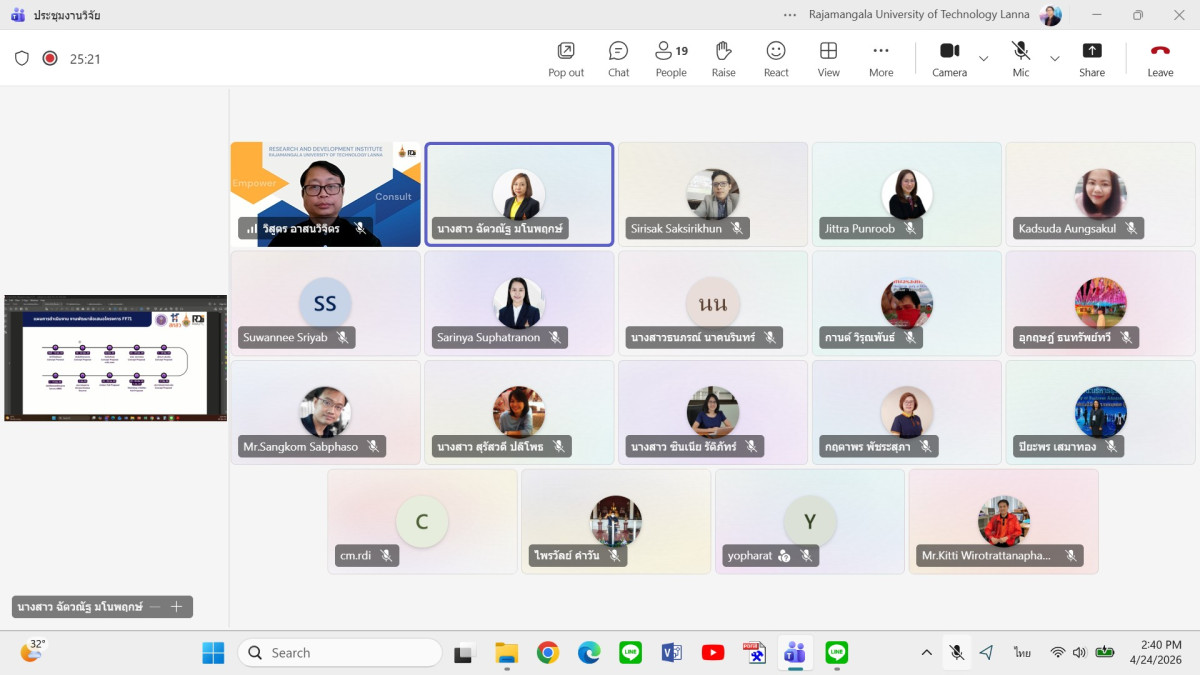Expand the Mic options dropdown arrow
The image size is (1200, 675).
[1054, 58]
